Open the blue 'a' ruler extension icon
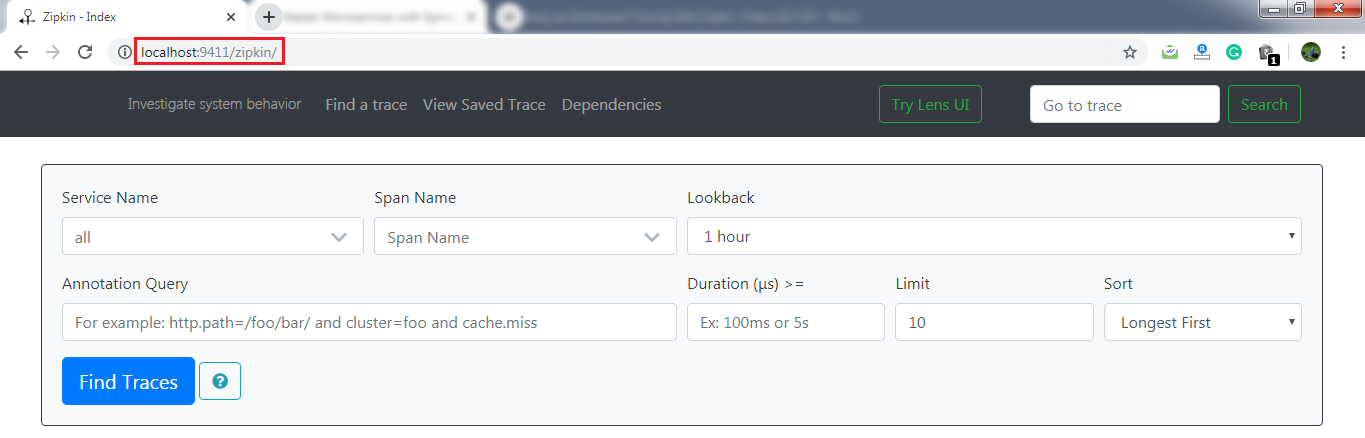Image resolution: width=1365 pixels, height=438 pixels. coord(1202,52)
